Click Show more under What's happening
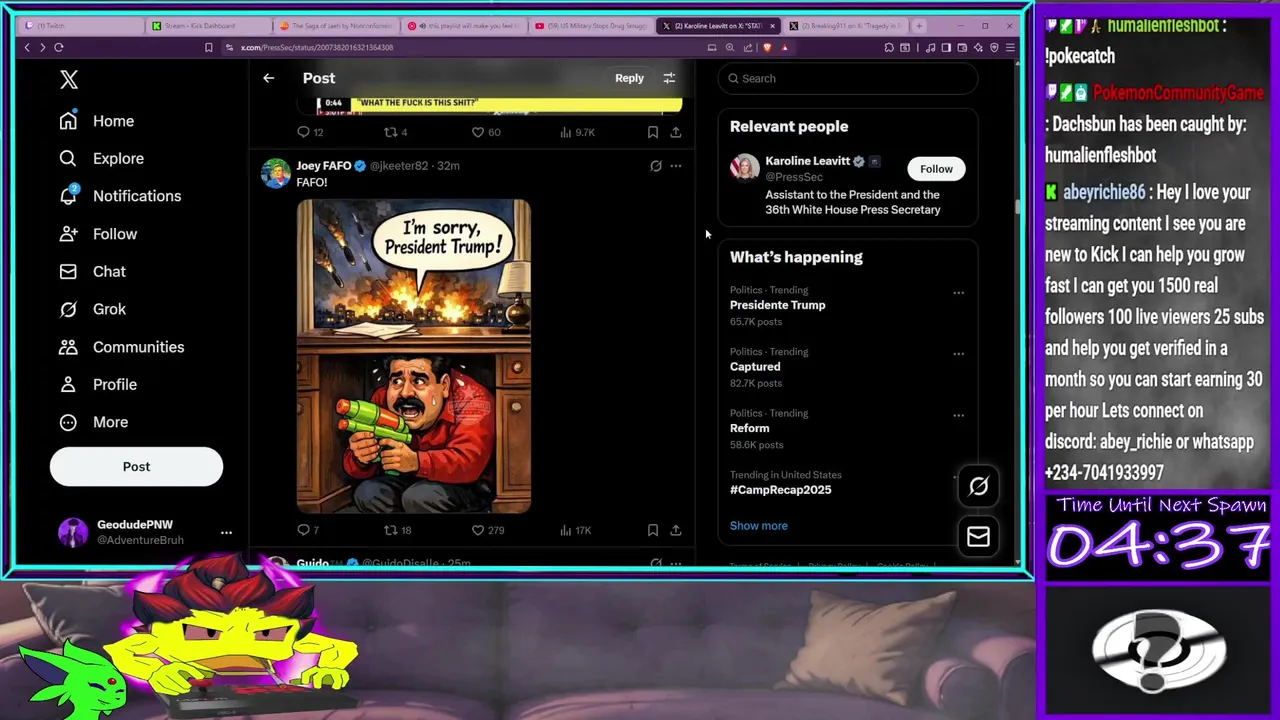This screenshot has width=1280, height=720. pyautogui.click(x=758, y=526)
